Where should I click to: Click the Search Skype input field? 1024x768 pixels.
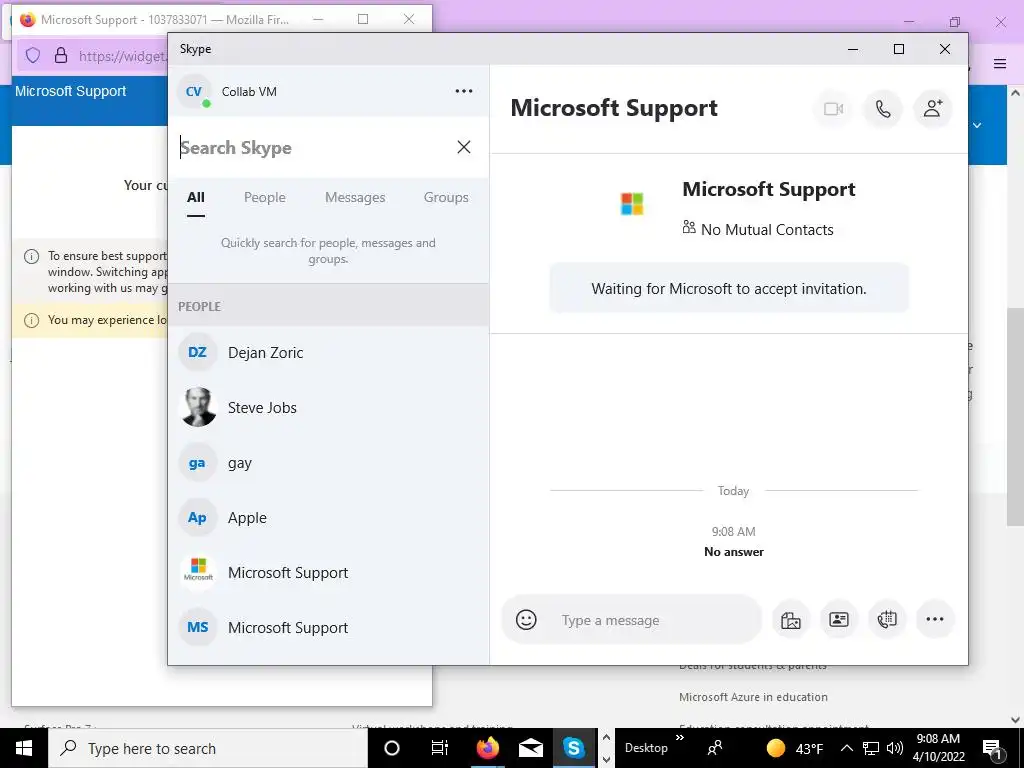313,148
